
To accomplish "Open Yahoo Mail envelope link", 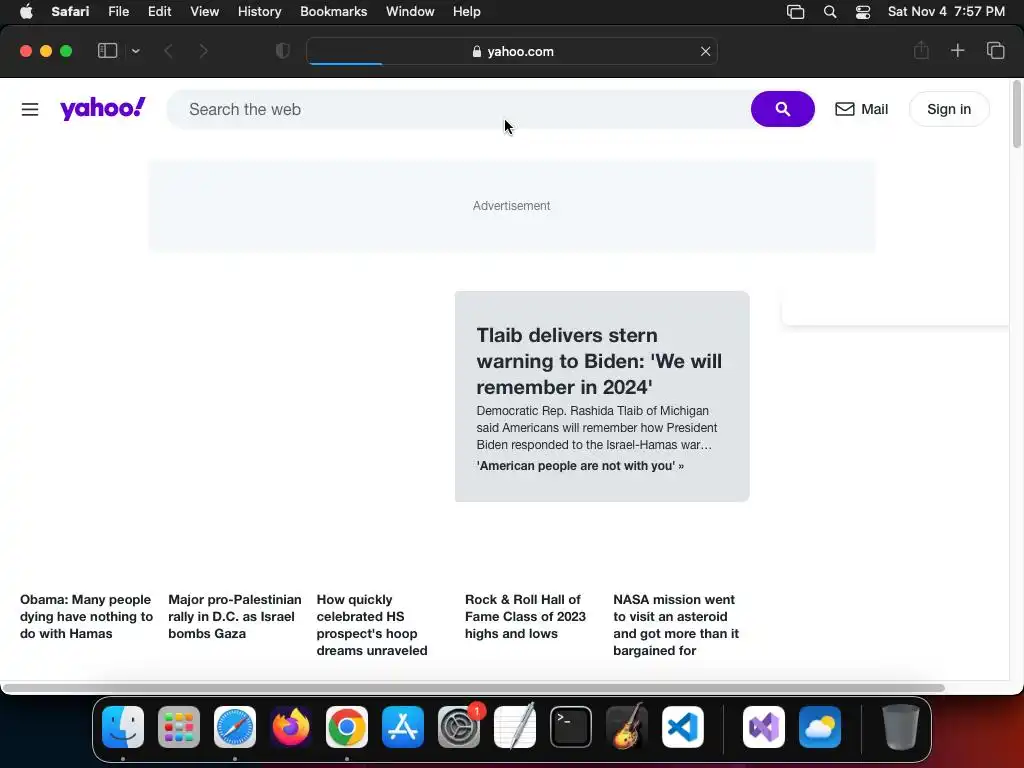I will tap(861, 109).
